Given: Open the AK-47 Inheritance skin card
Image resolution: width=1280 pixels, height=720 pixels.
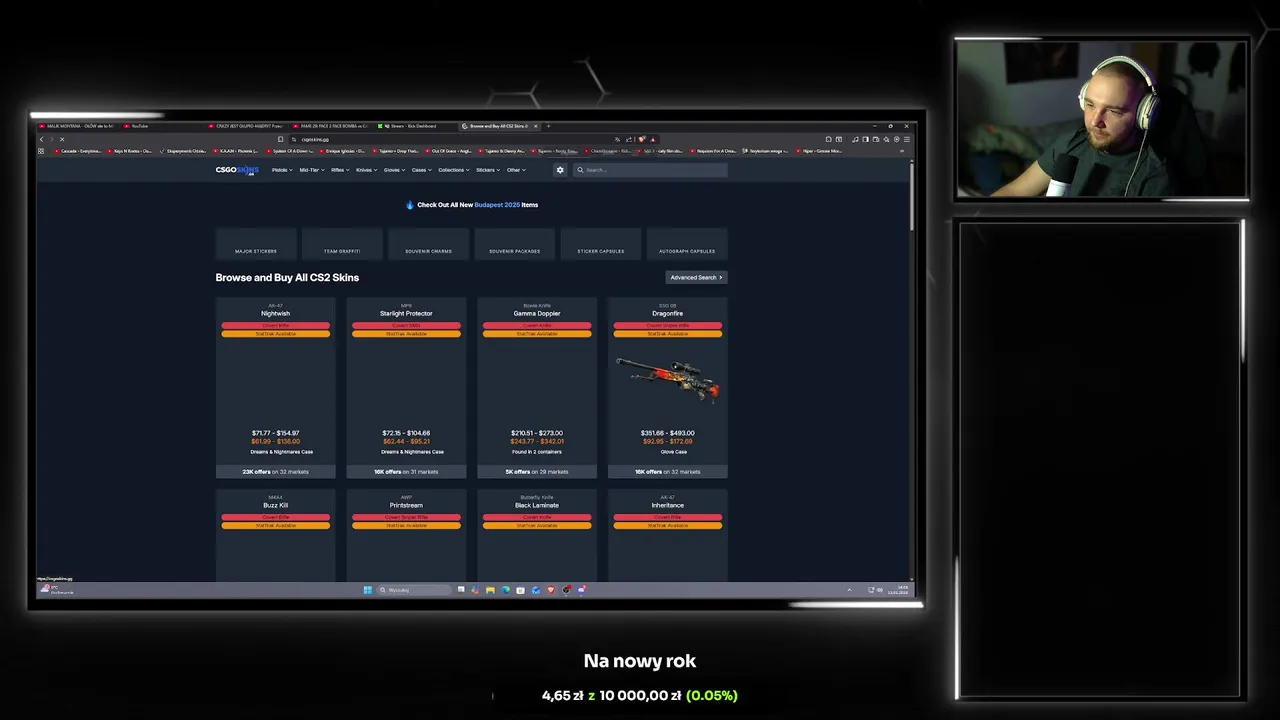Looking at the screenshot, I should pos(668,536).
